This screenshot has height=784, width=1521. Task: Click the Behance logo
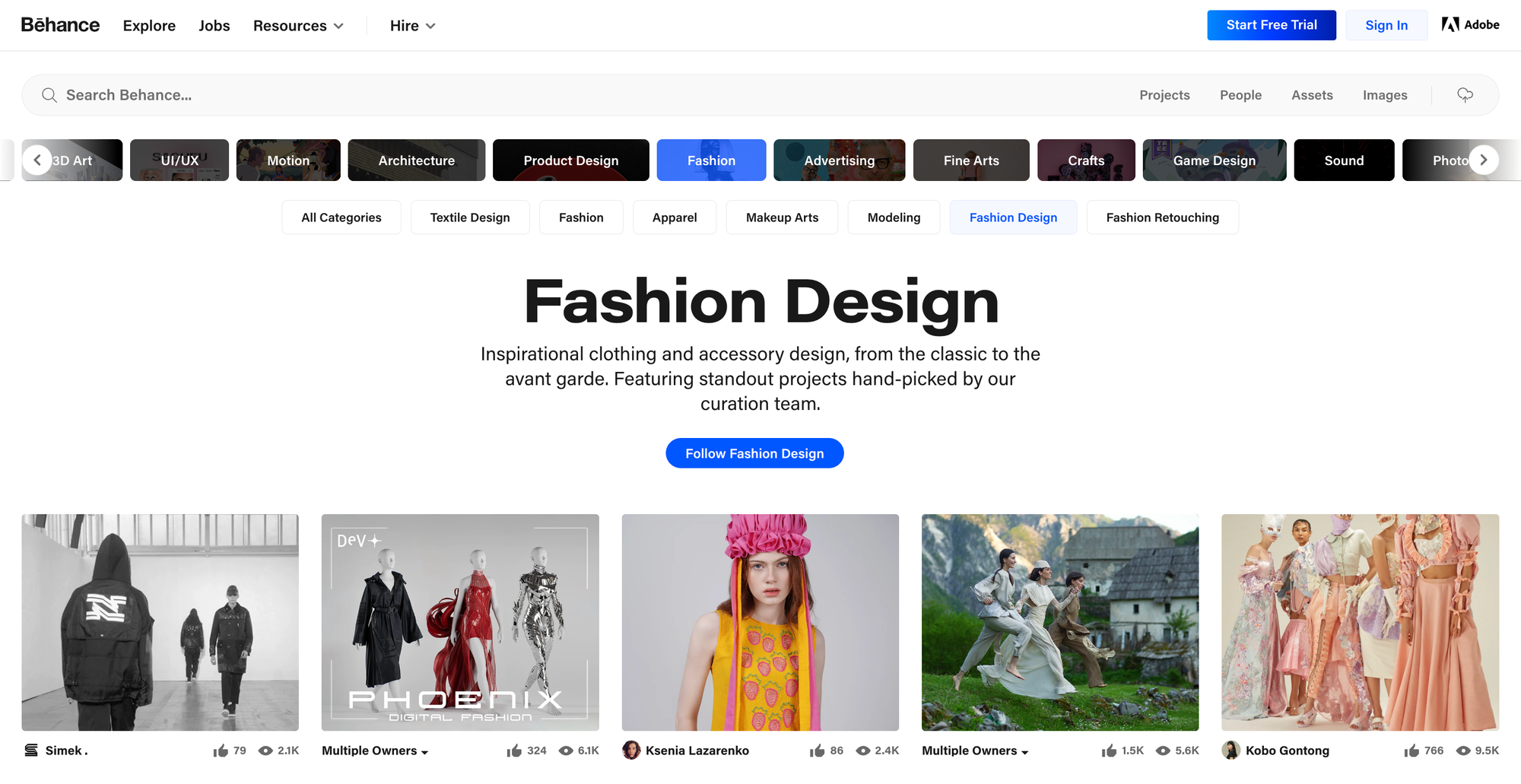pos(60,25)
